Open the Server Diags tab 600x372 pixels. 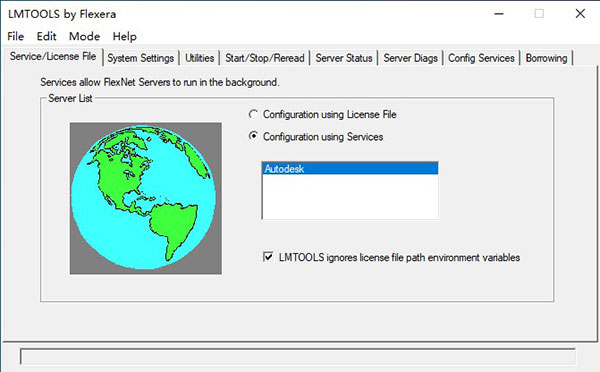pos(410,58)
